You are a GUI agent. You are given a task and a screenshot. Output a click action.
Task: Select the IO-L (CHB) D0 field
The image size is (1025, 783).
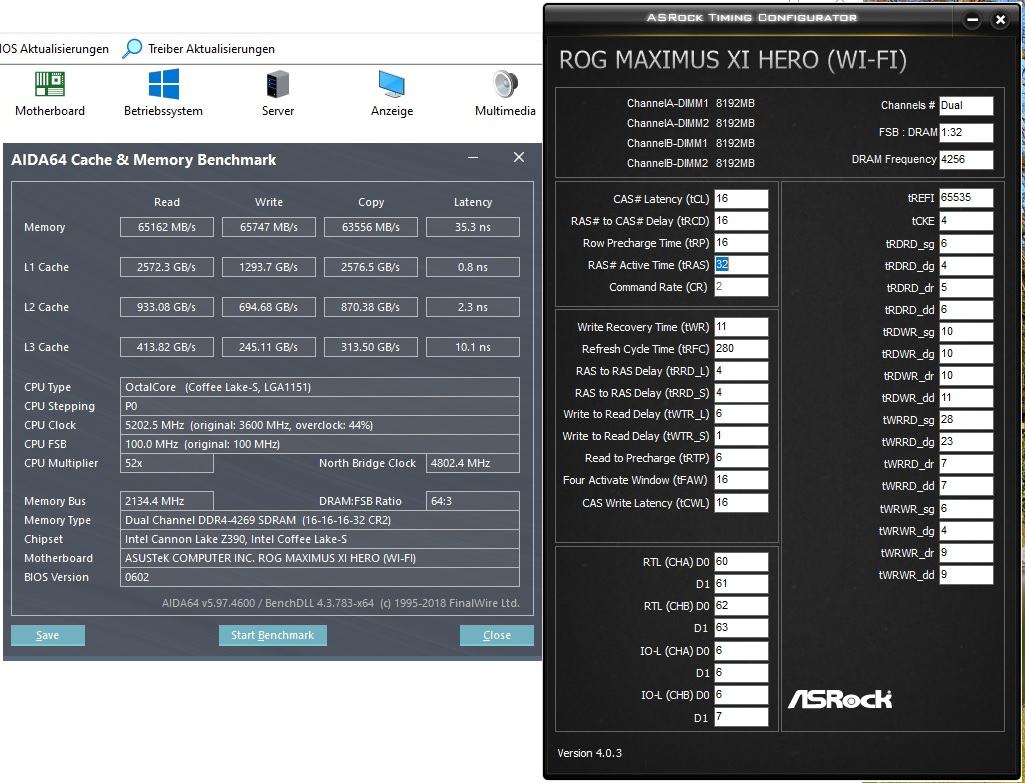point(741,695)
